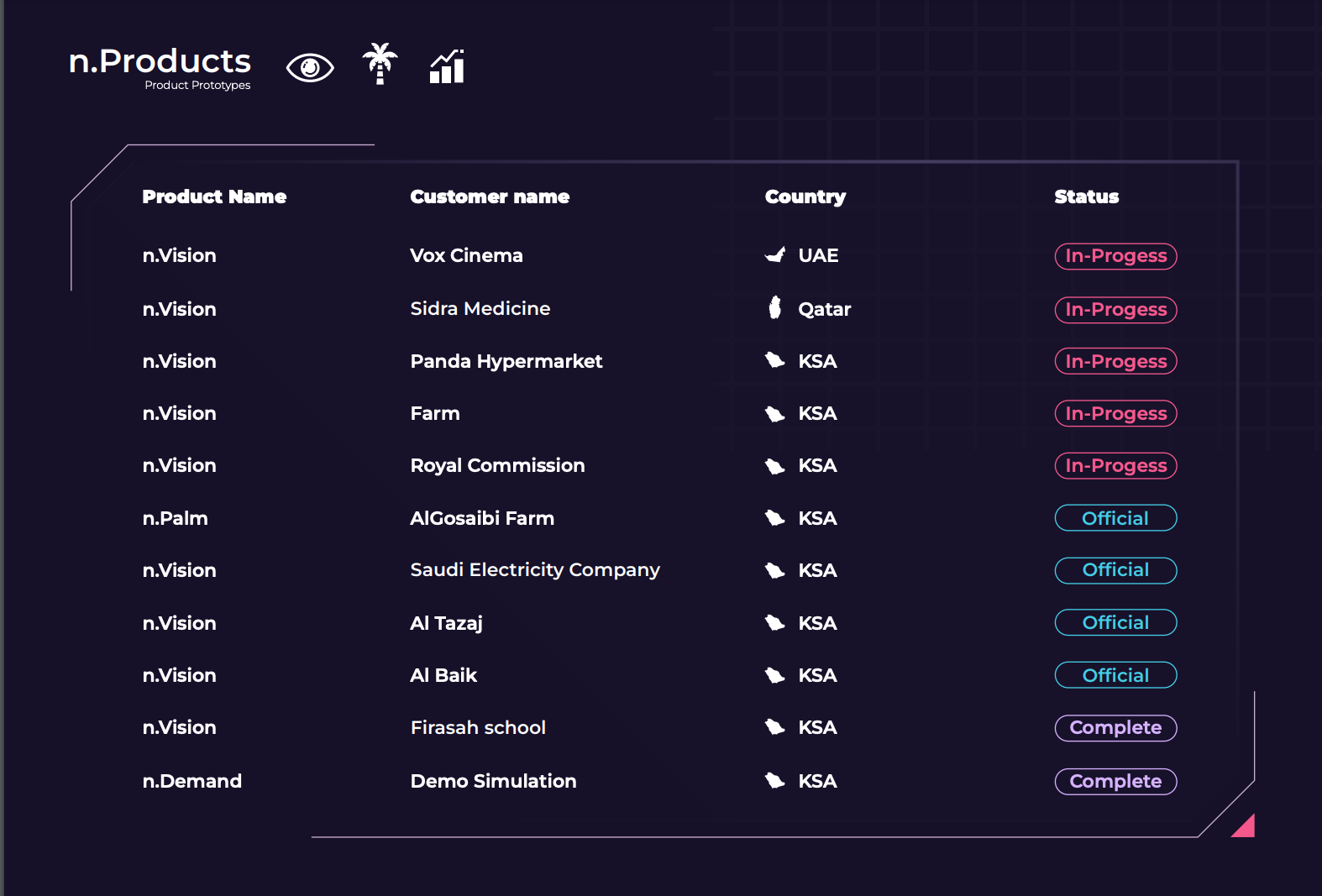Viewport: 1322px width, 896px height.
Task: Click the Official badge for Saudi Electricity Company
Action: 1115,570
